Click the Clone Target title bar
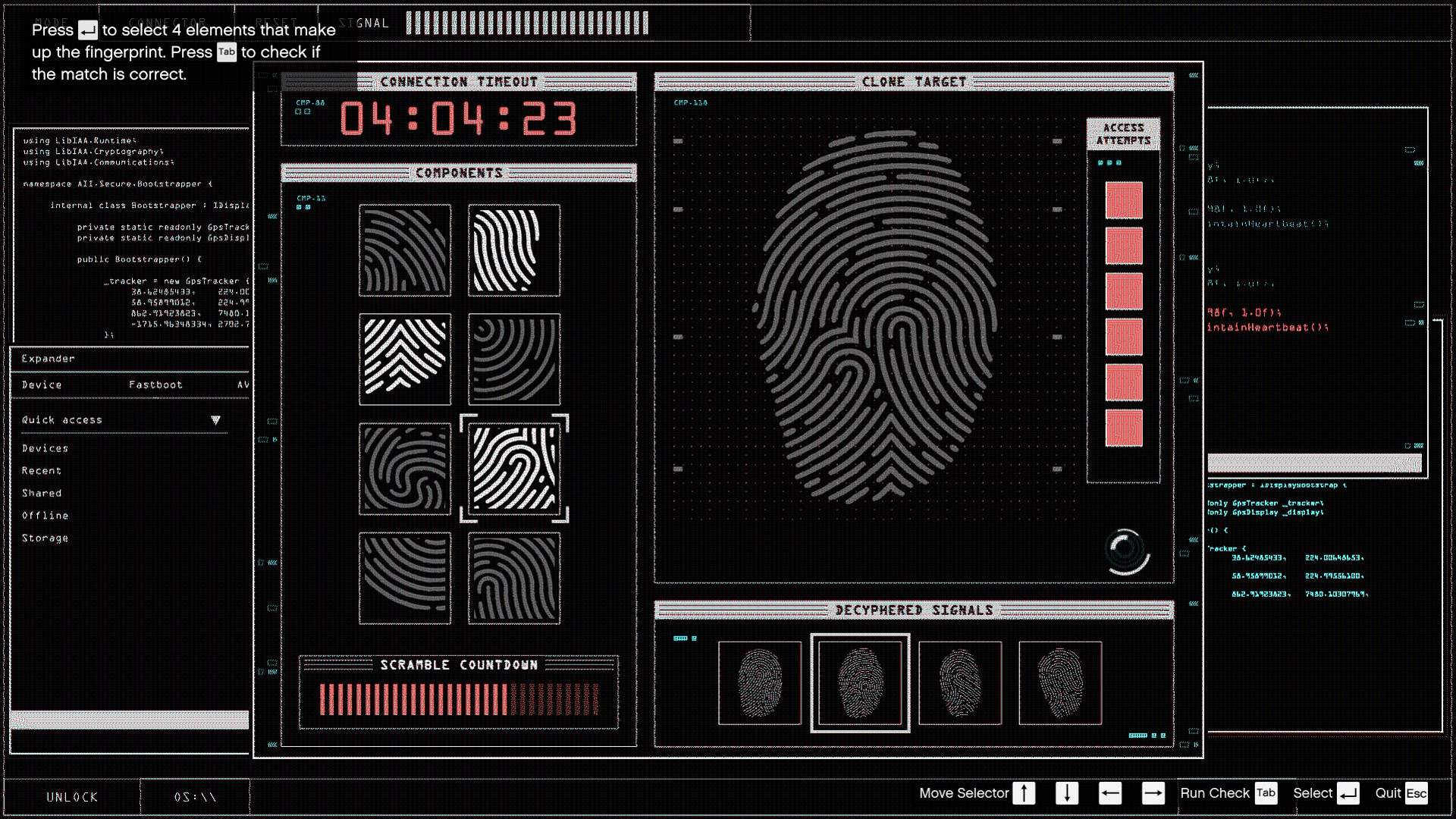Viewport: 1456px width, 819px height. coord(914,82)
